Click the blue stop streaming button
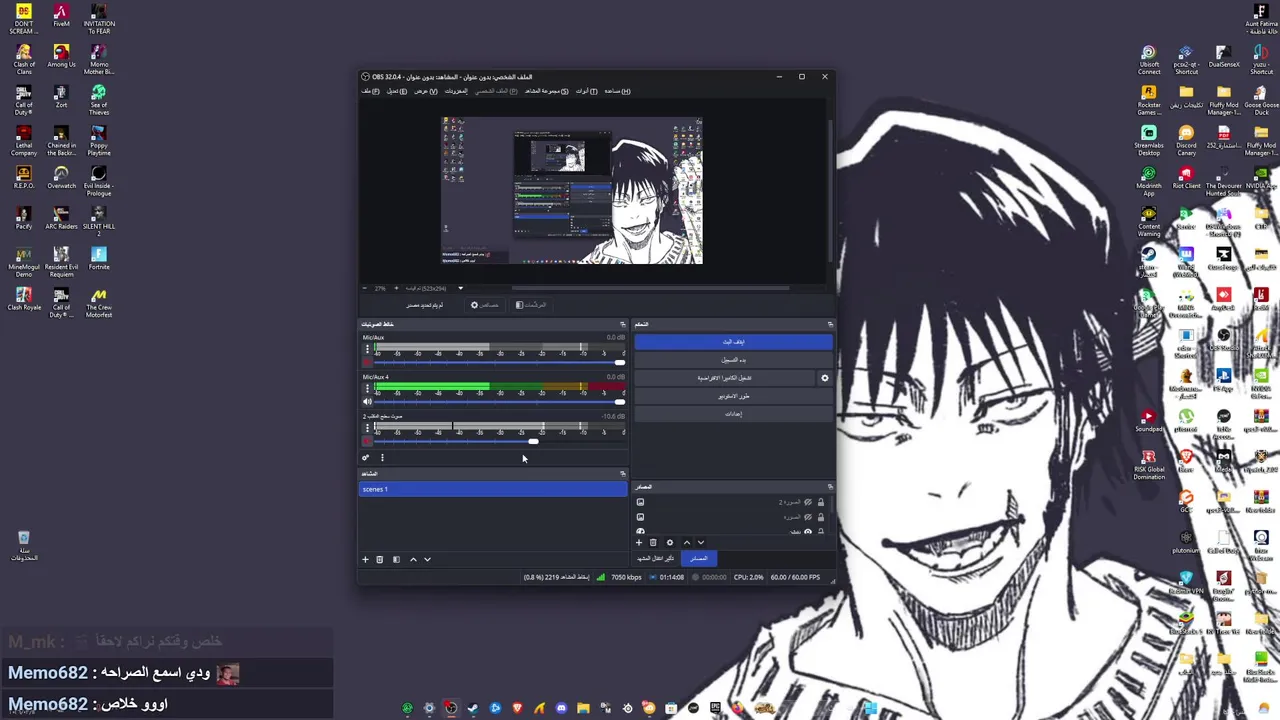This screenshot has height=720, width=1280. click(733, 342)
